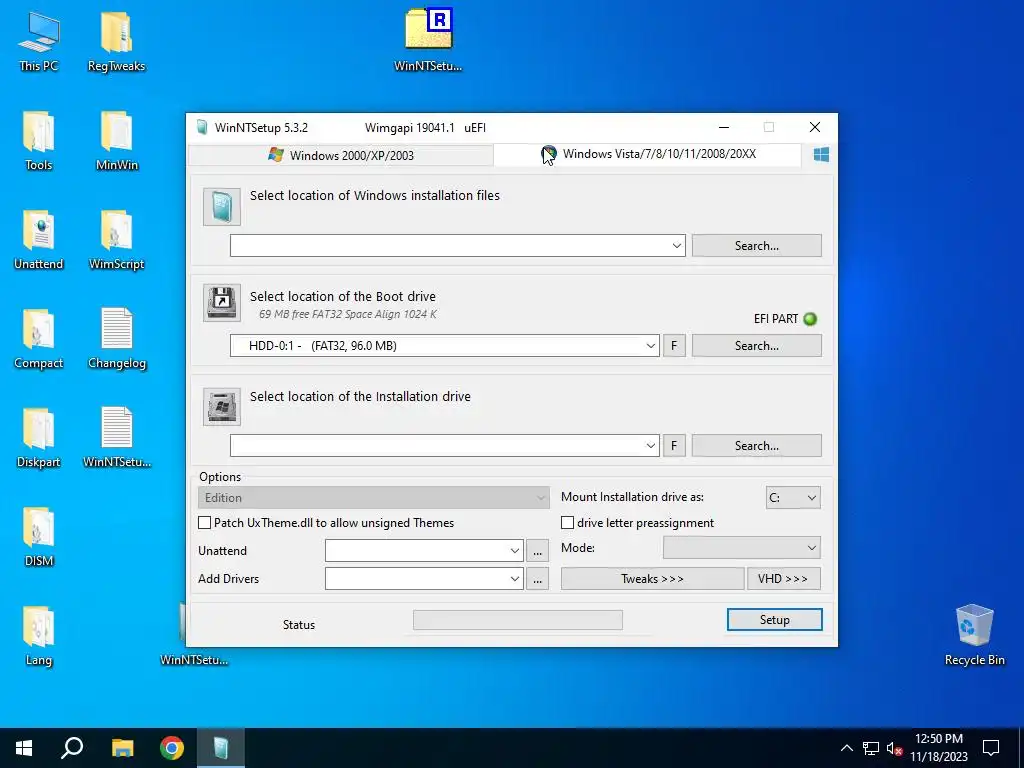Open the Edition dropdown

coord(373,498)
